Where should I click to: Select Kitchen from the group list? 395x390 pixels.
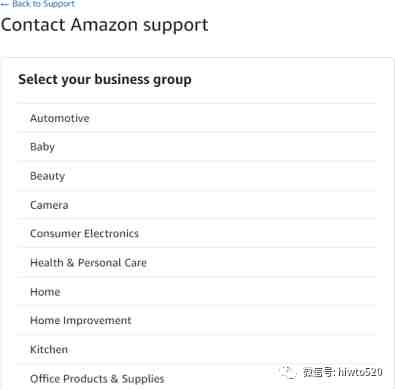coord(196,350)
